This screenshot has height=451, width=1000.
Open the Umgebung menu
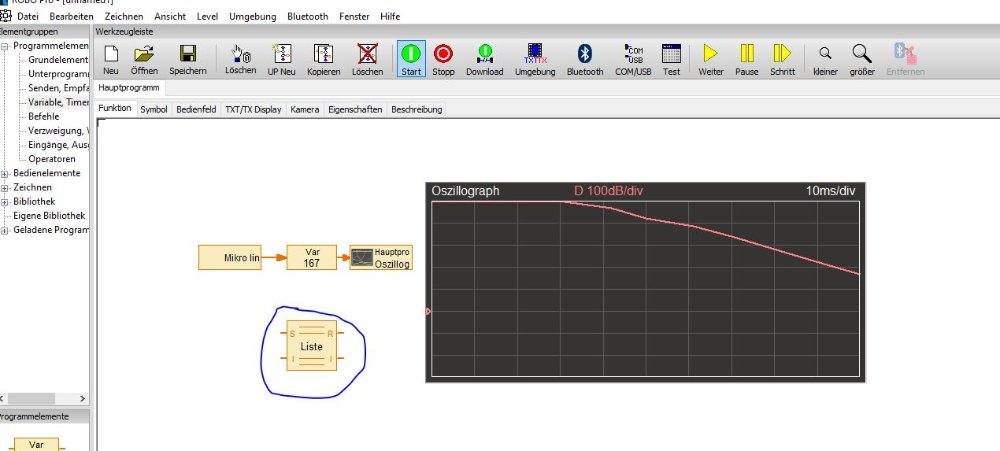(x=253, y=17)
